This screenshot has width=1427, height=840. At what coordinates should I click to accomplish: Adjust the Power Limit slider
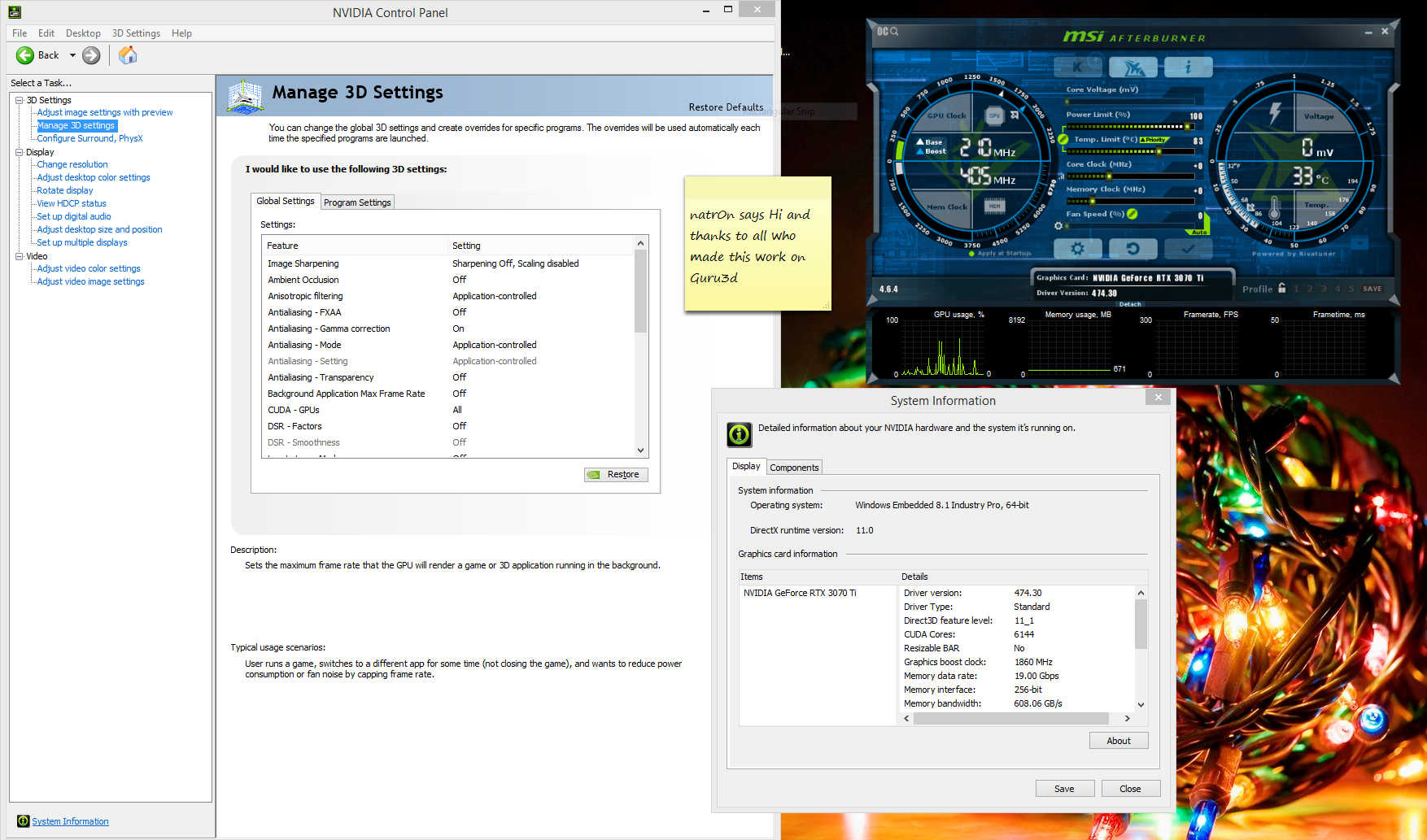pos(1129,127)
